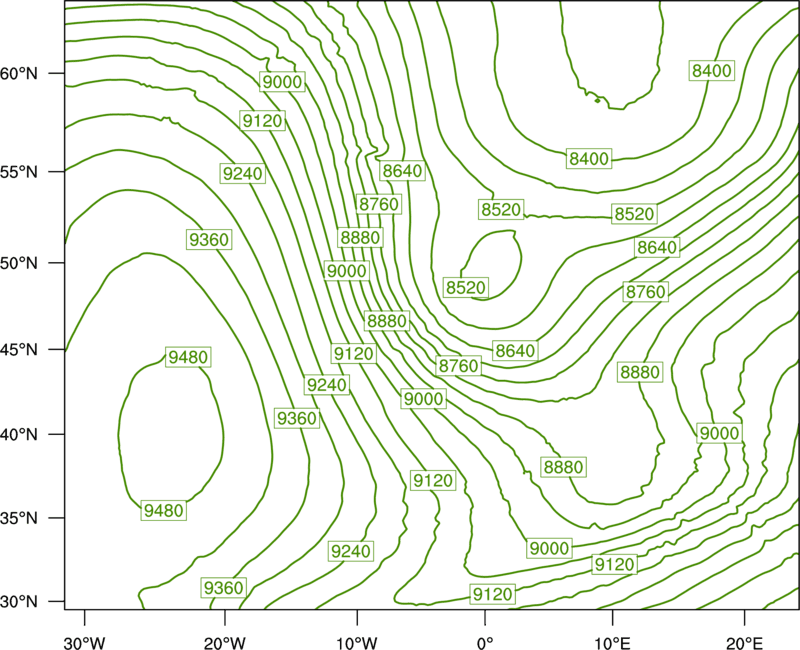Pick the 9360 label nearest the 30°N tick
The height and width of the screenshot is (650, 800).
[x=223, y=588]
